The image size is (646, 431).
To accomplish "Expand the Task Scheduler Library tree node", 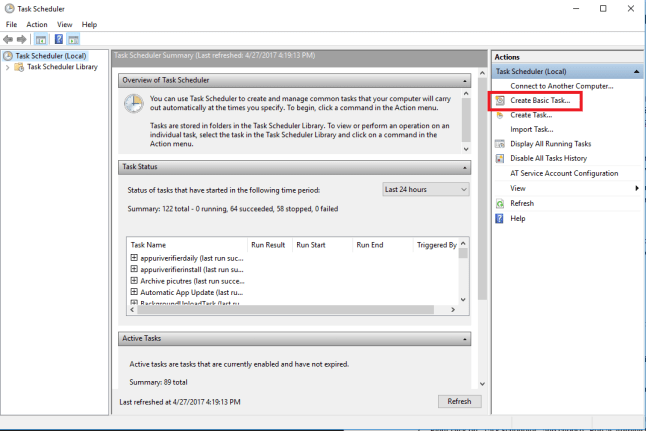I will coord(7,67).
